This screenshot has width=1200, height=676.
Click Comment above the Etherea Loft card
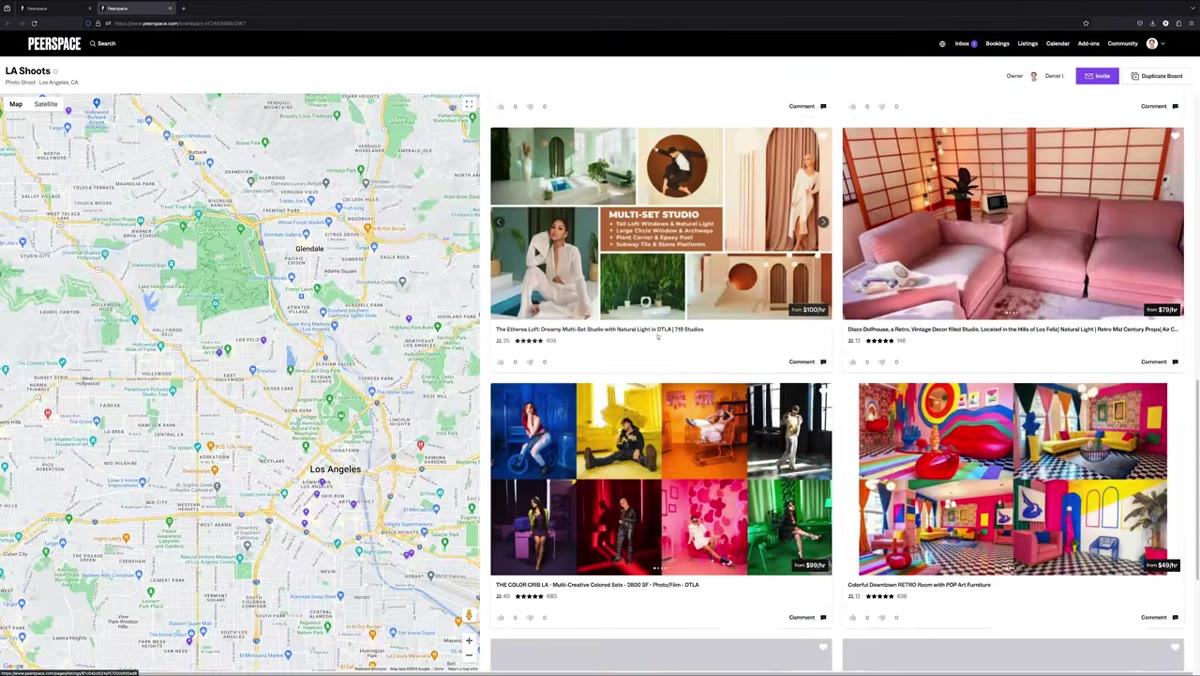point(808,106)
